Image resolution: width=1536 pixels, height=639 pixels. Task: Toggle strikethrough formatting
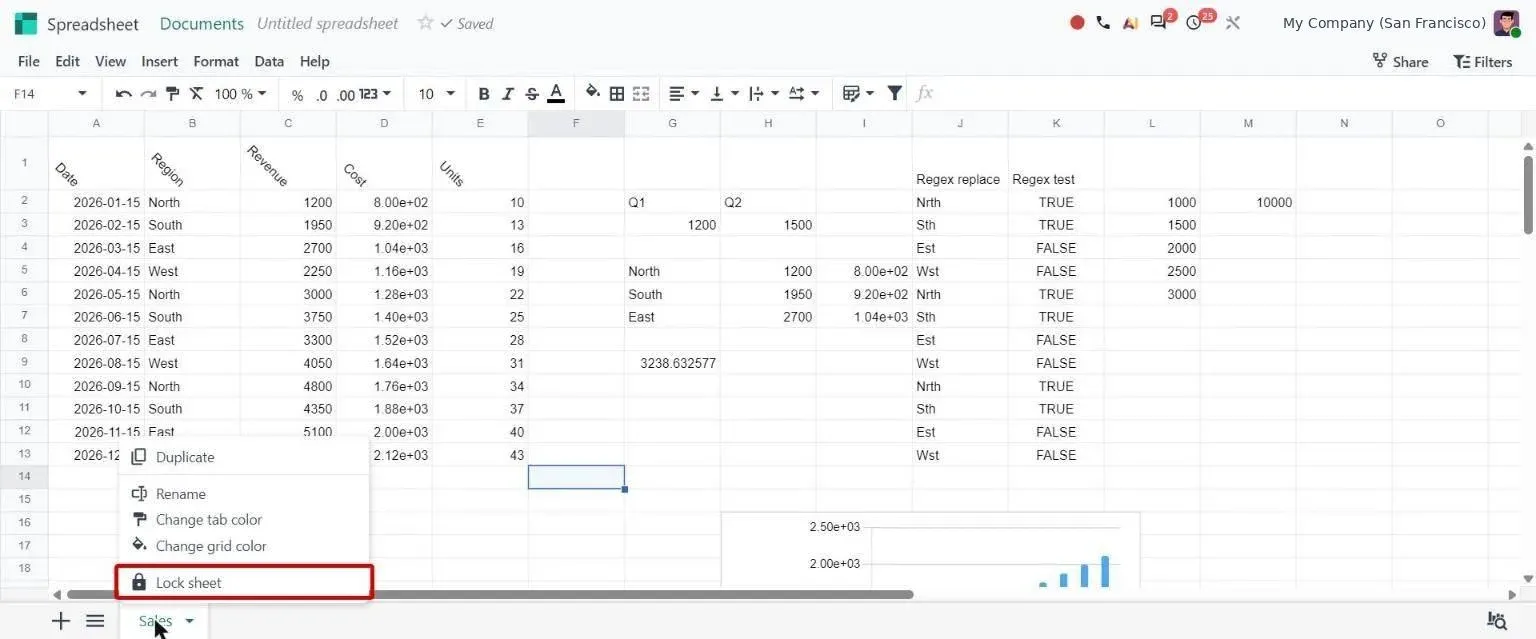click(x=532, y=94)
